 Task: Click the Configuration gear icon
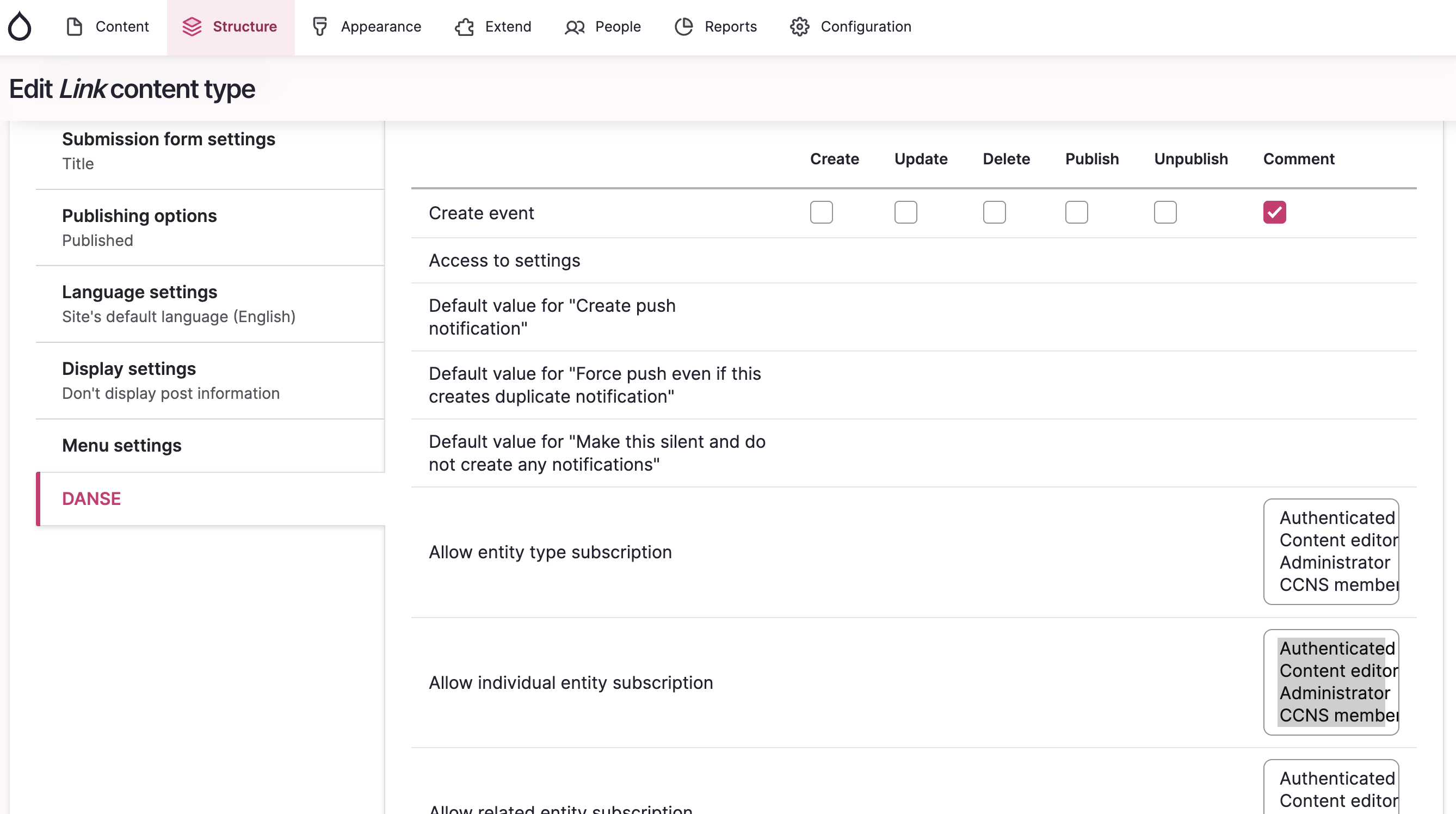point(799,27)
